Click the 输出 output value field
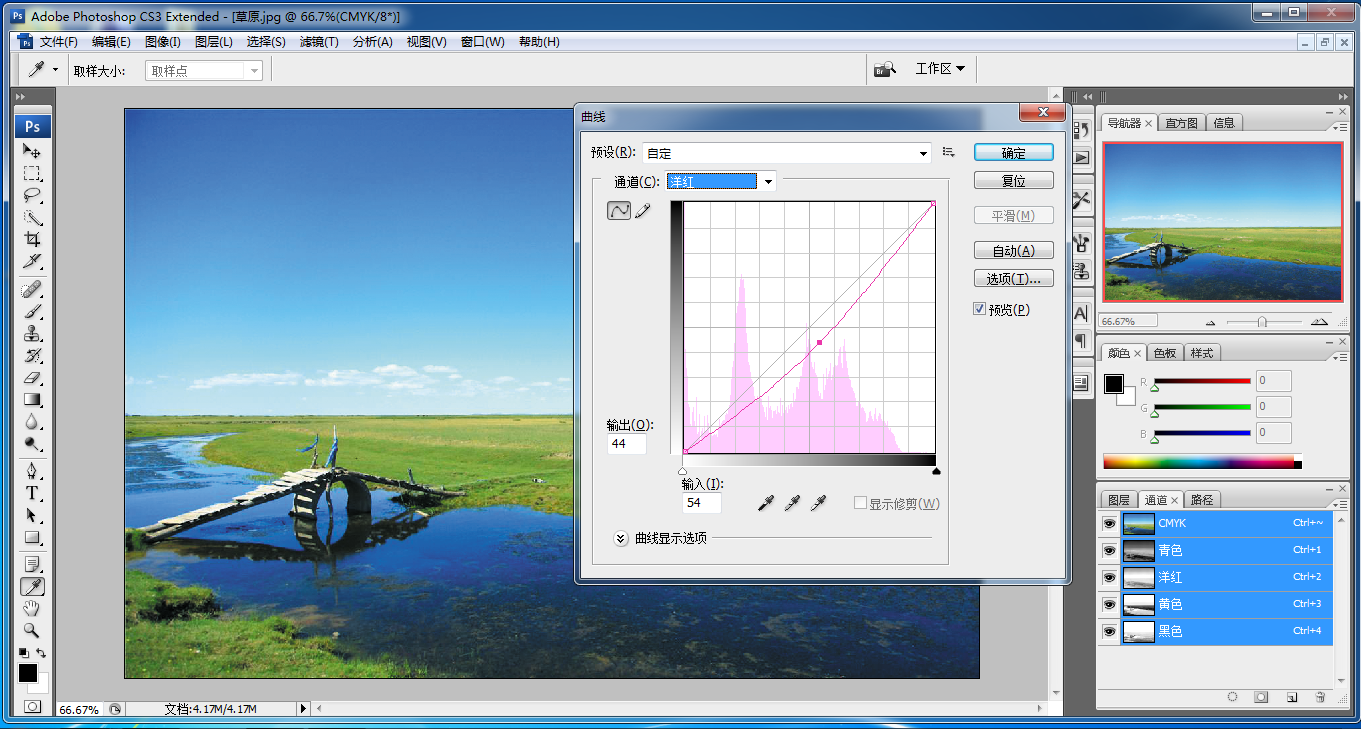The image size is (1361, 729). pos(627,444)
